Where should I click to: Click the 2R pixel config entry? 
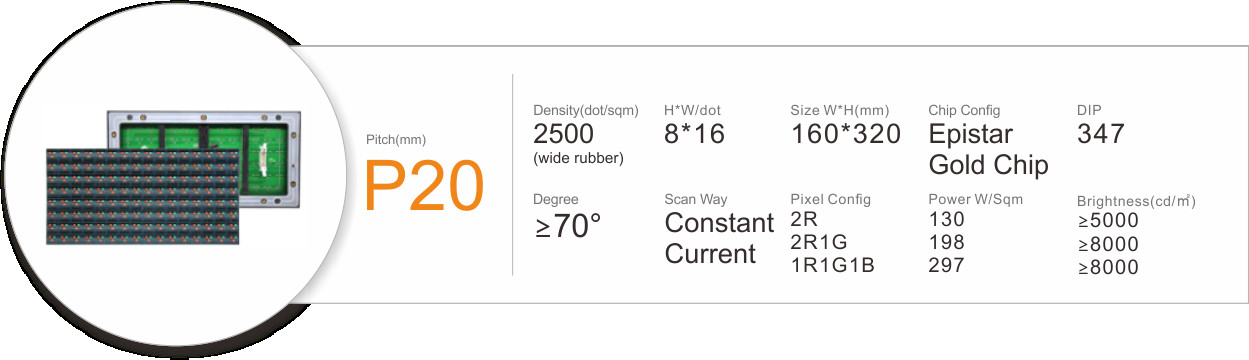[804, 219]
